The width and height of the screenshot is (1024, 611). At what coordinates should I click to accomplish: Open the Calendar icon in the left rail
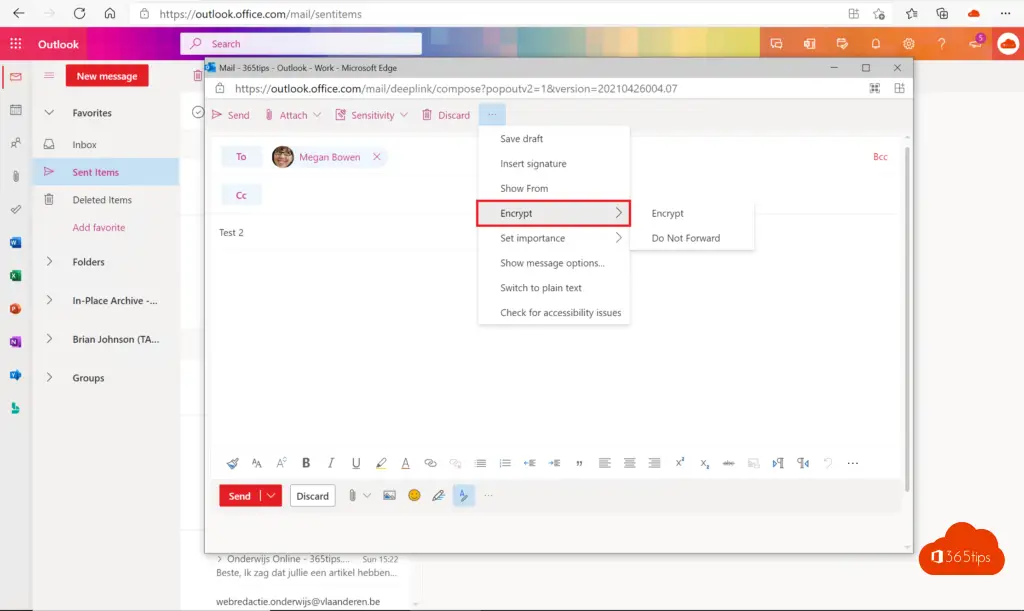(x=15, y=110)
